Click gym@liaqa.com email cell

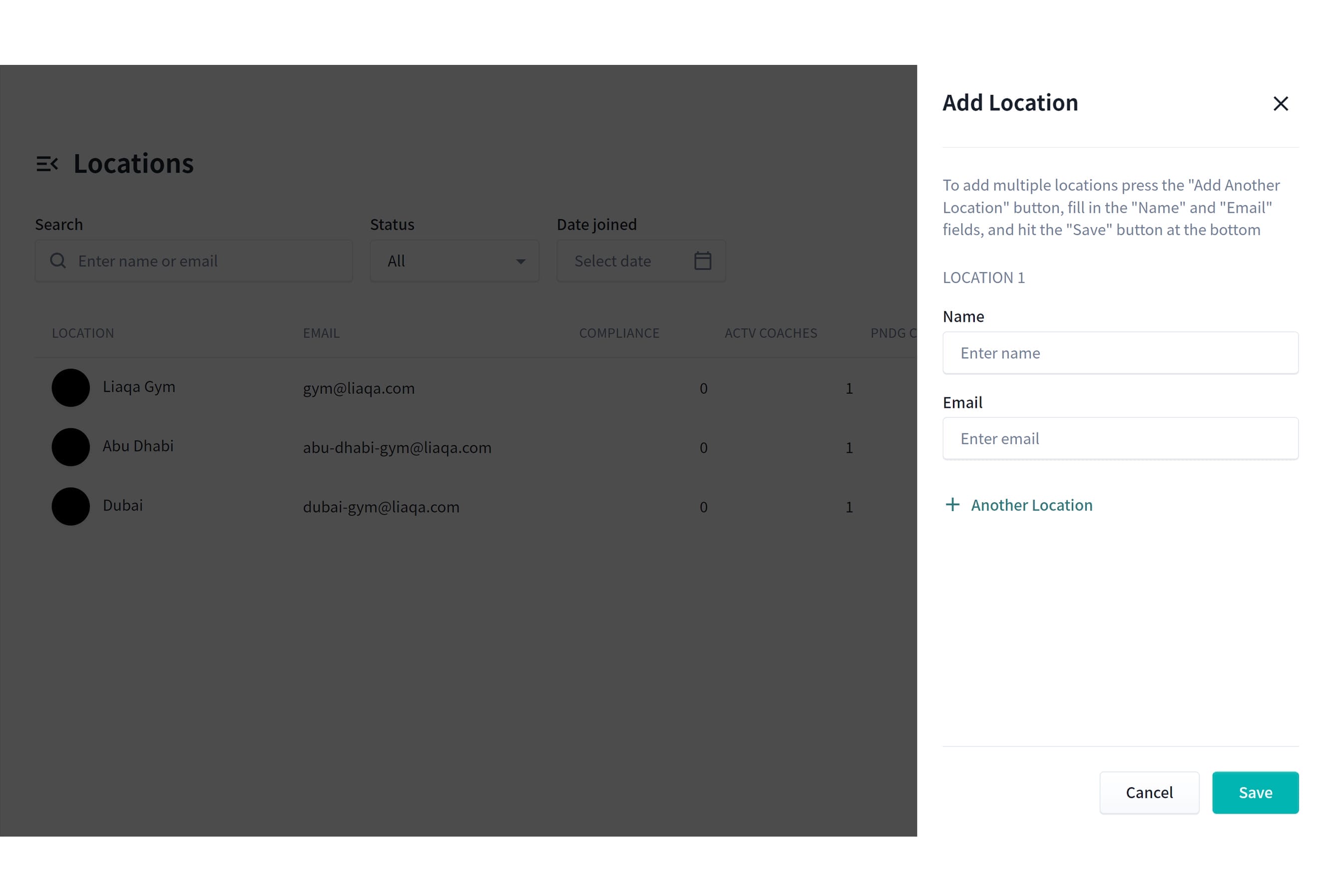tap(359, 389)
